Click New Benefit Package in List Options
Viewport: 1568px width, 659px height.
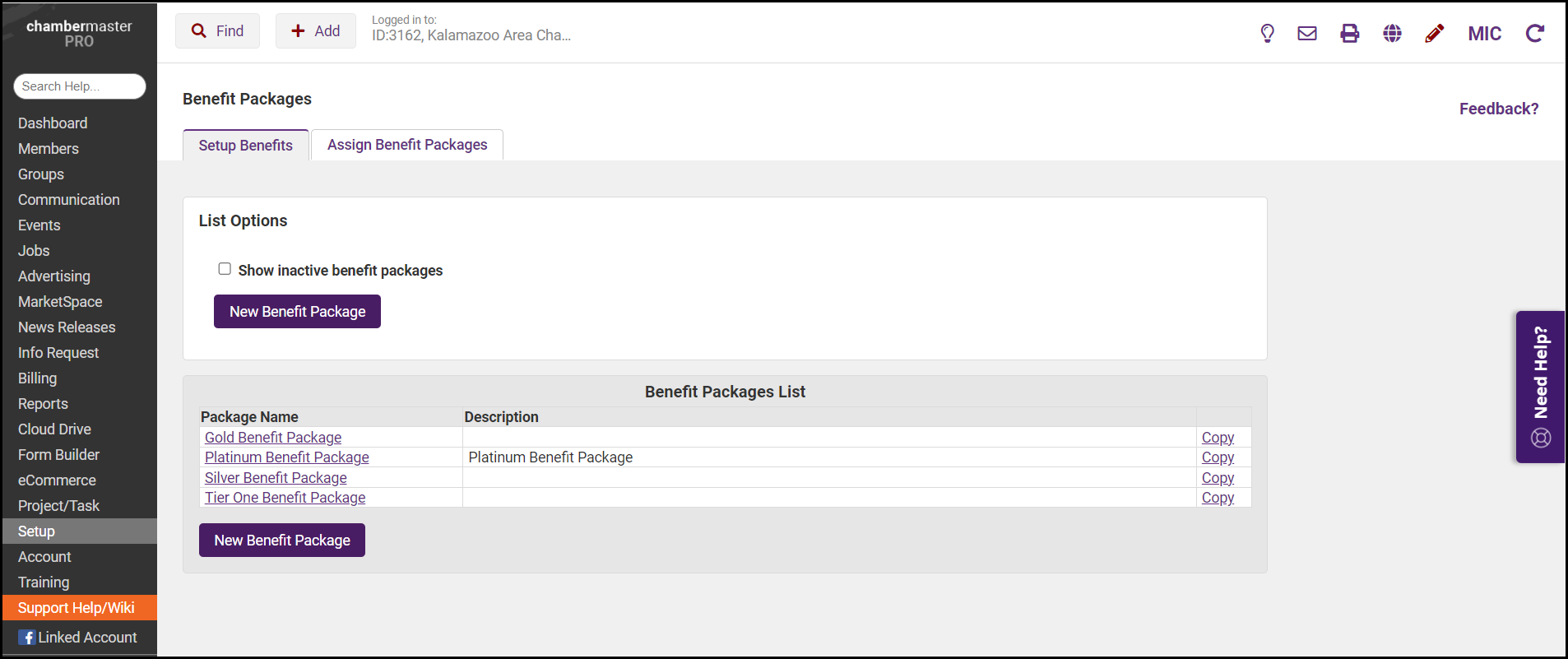pos(297,312)
